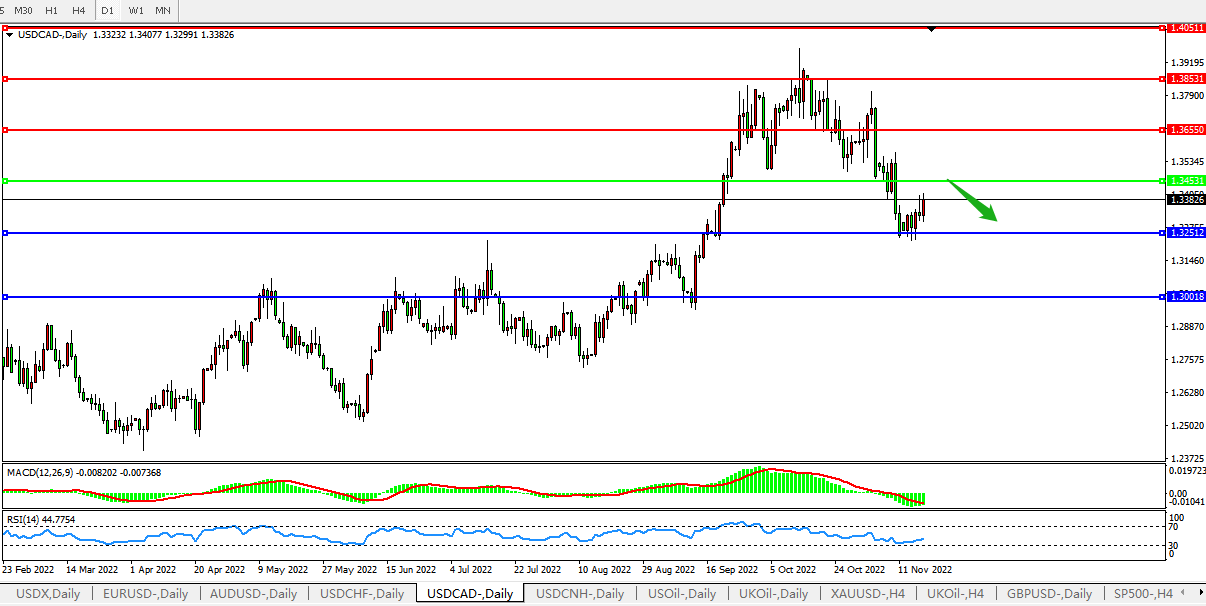
Task: Click the green 1.34531 line handle
Action: click(x=6, y=181)
